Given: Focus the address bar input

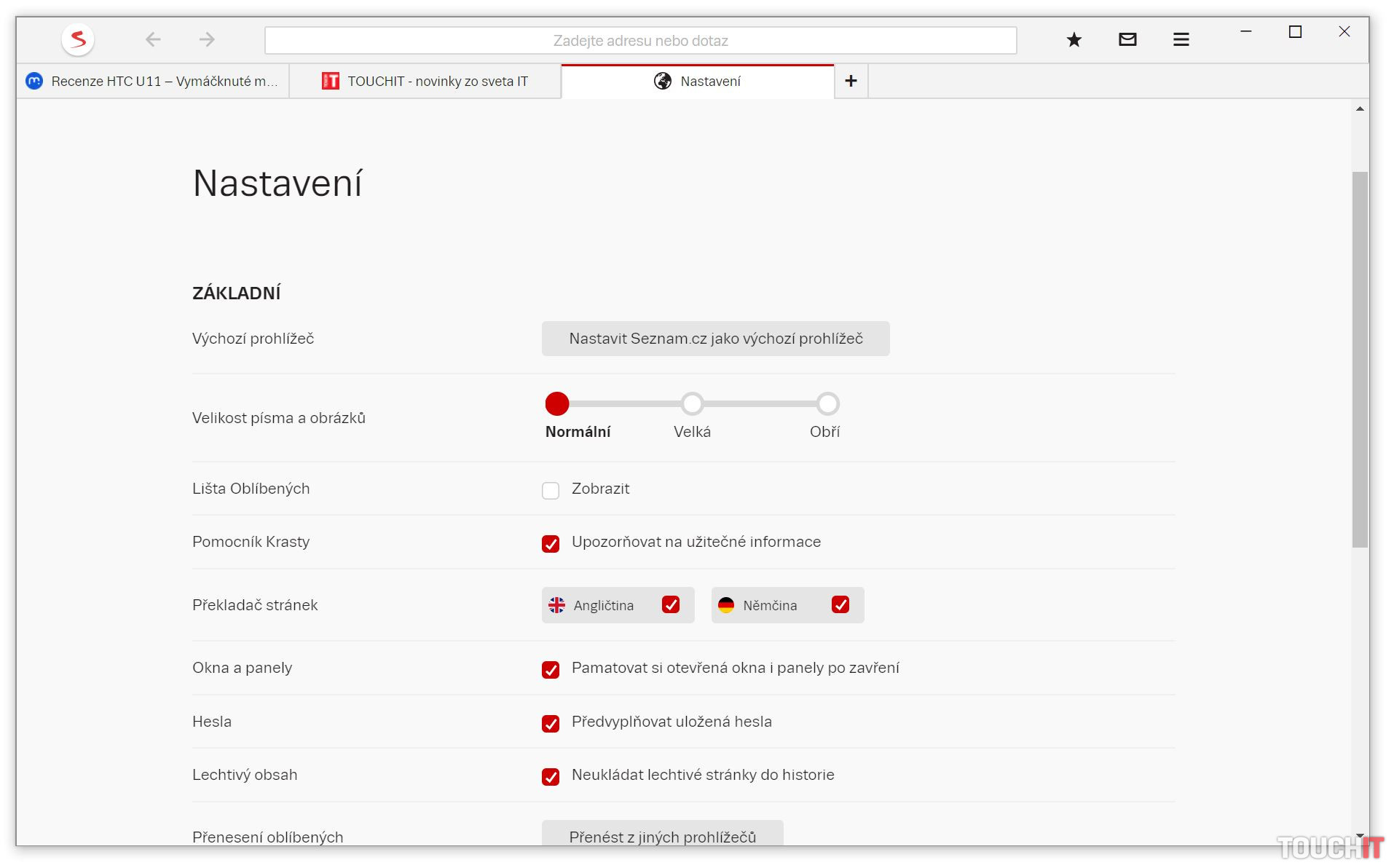Looking at the screenshot, I should 640,41.
